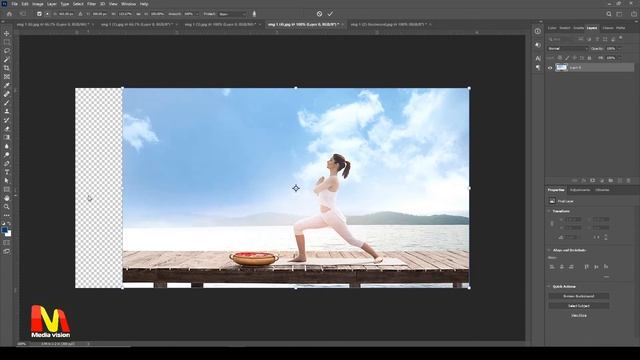
Task: Toggle lock image pixels brush icon
Action: (567, 58)
